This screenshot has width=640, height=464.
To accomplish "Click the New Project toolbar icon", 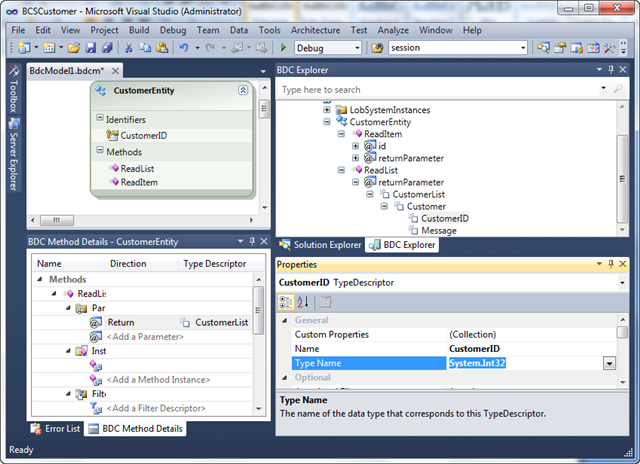I will pos(24,48).
